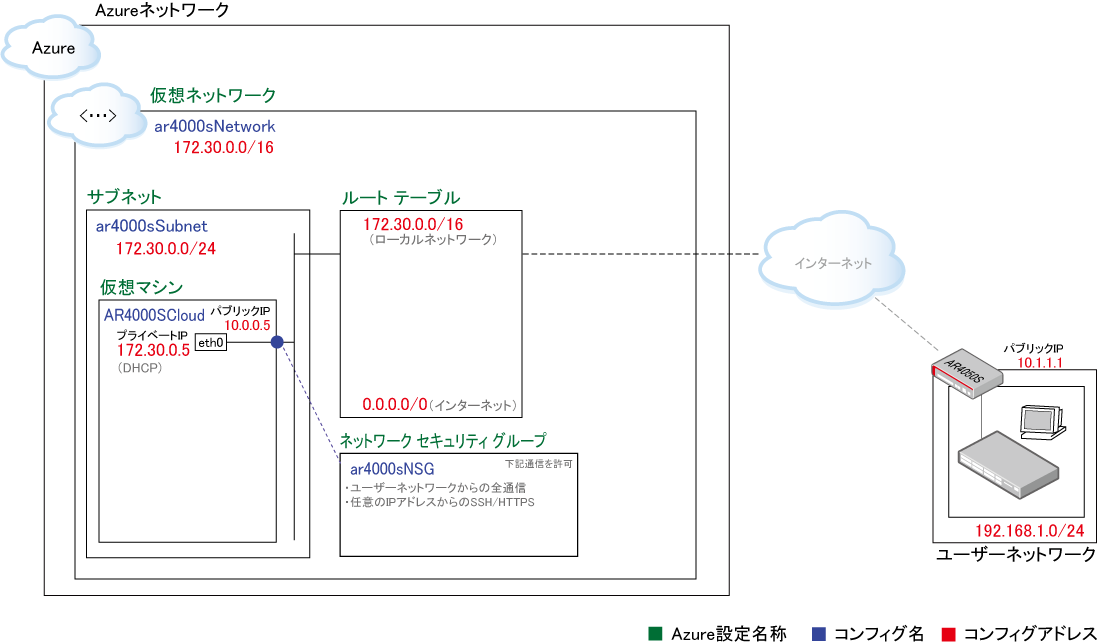Click the Azure cloud icon
The image size is (1099, 643).
coord(51,48)
